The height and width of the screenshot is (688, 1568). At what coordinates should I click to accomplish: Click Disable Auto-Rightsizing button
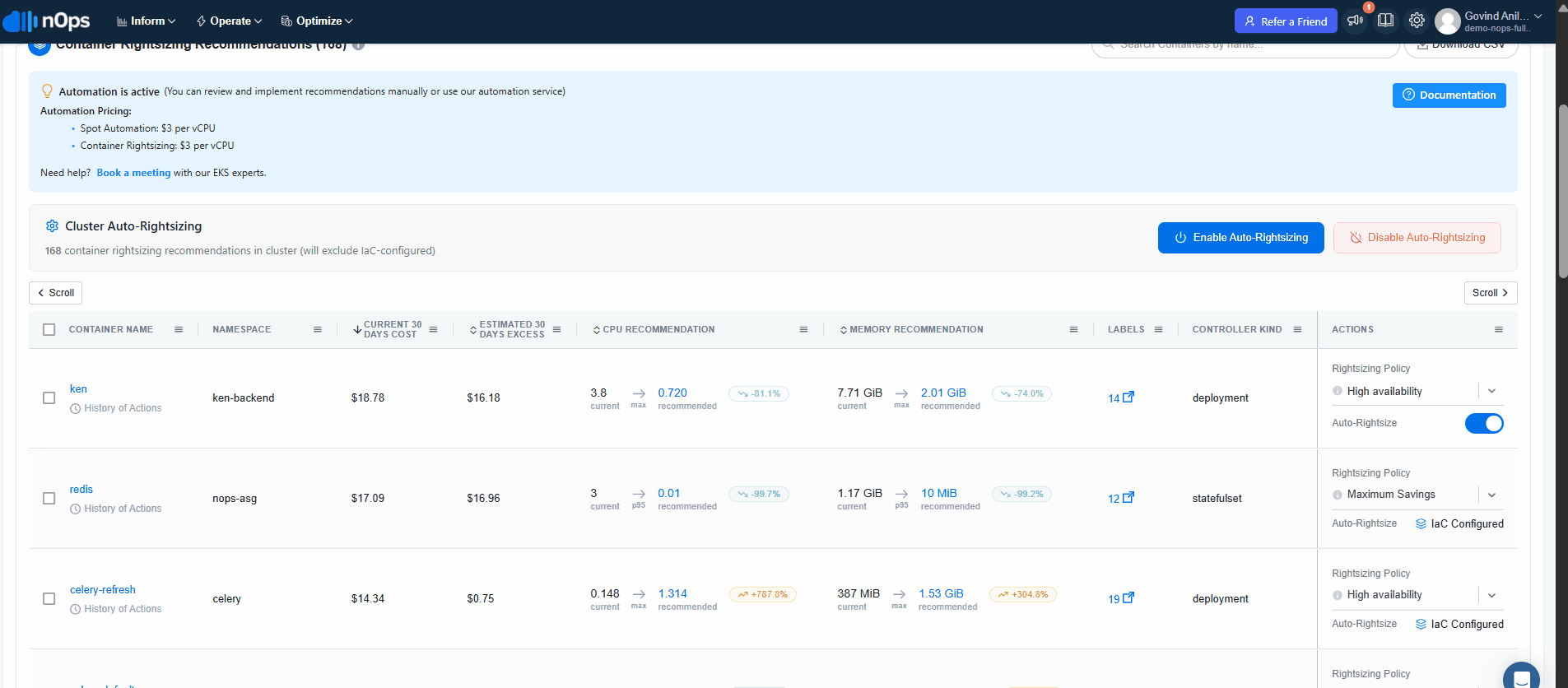tap(1417, 238)
